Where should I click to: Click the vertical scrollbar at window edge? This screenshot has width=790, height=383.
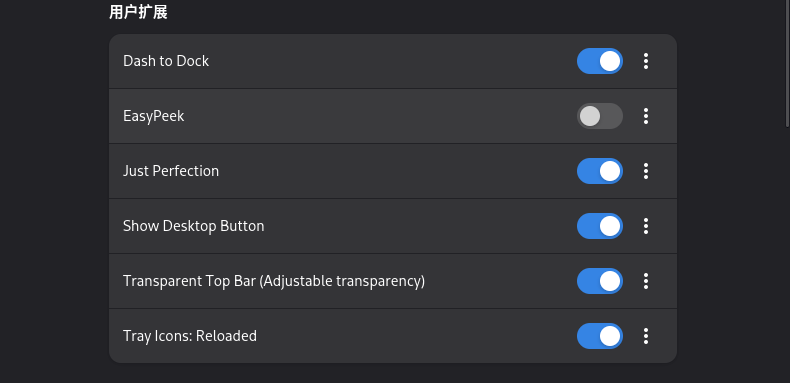pos(787,63)
